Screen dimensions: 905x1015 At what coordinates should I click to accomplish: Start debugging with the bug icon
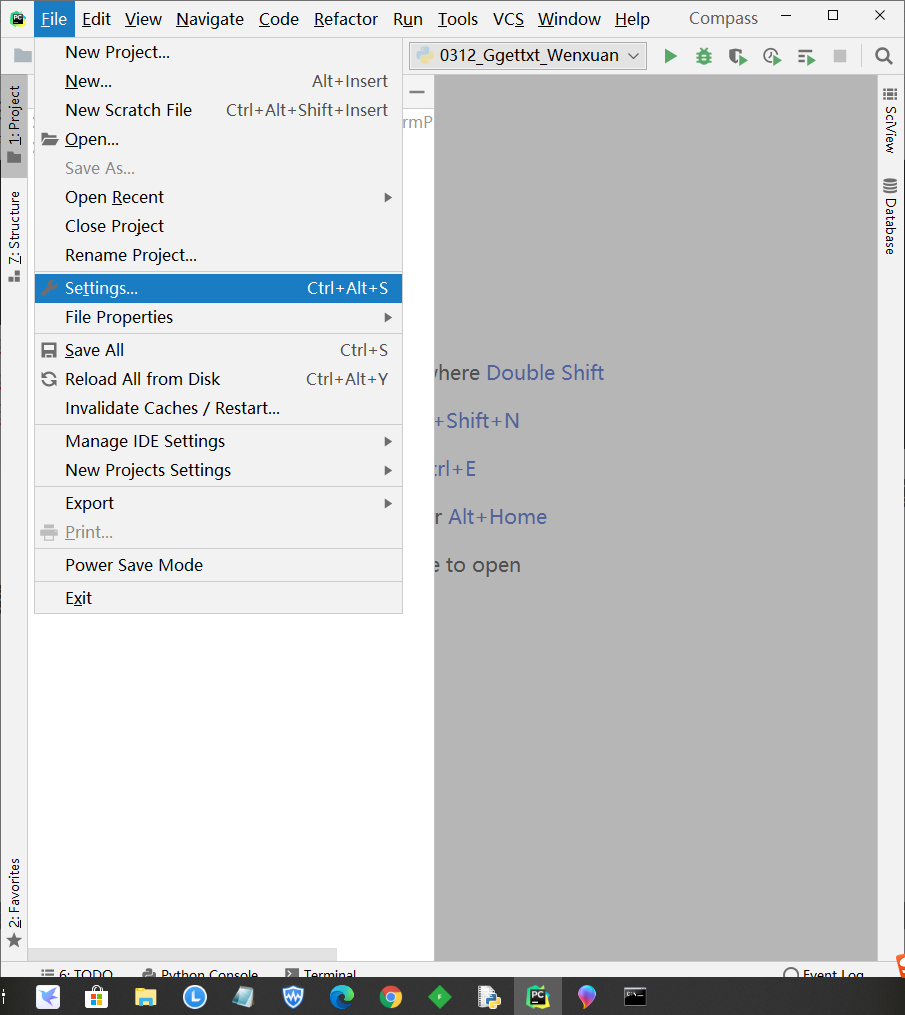[x=704, y=56]
